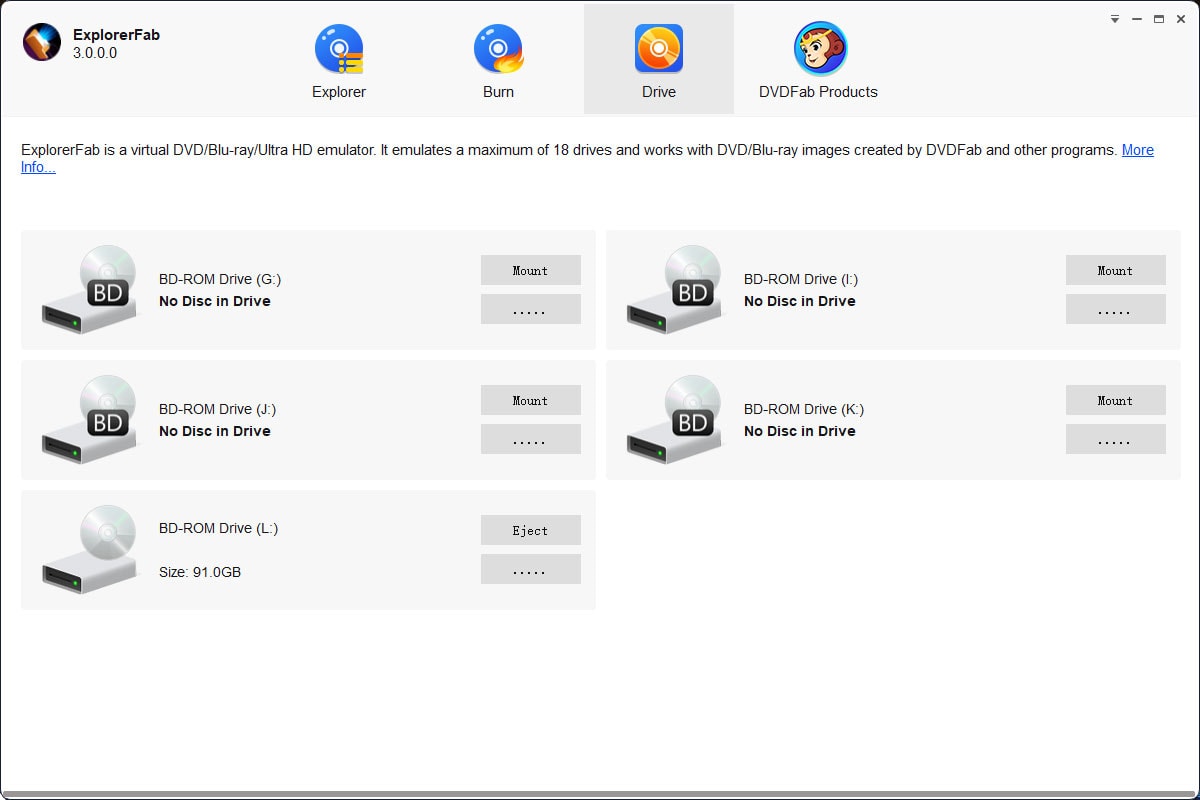
Task: Open the dotted options button for J:
Action: [531, 439]
